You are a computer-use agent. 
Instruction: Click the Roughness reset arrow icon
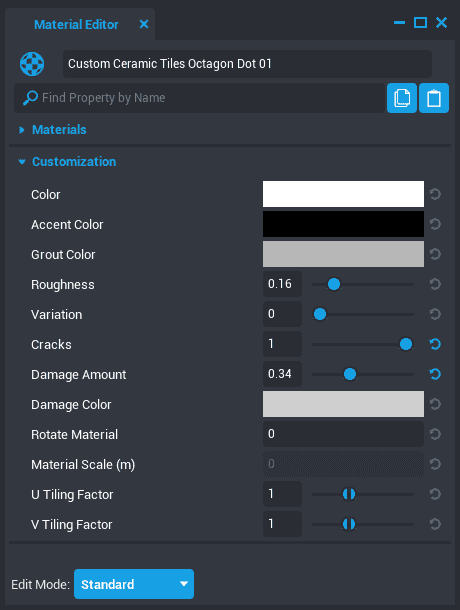point(435,284)
